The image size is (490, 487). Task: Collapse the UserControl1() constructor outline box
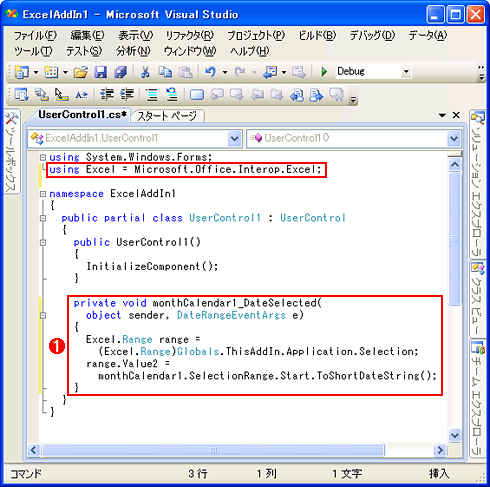43,242
